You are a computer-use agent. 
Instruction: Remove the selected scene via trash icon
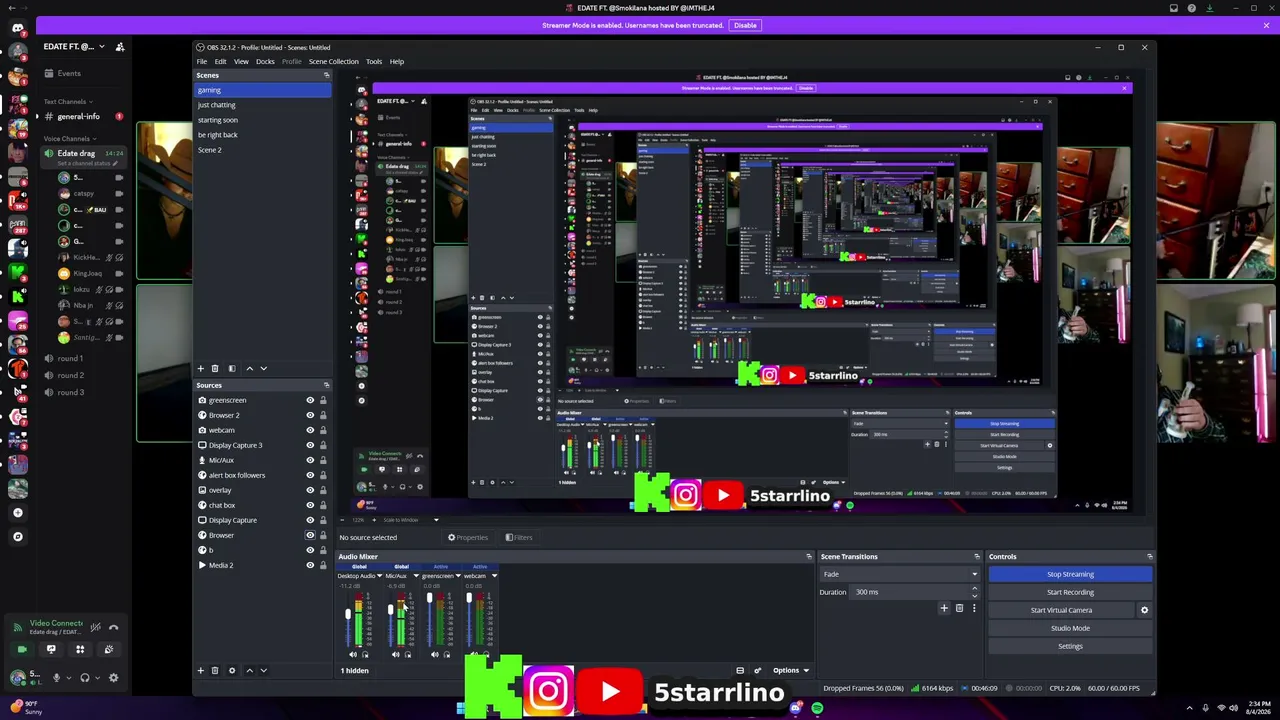click(x=216, y=368)
